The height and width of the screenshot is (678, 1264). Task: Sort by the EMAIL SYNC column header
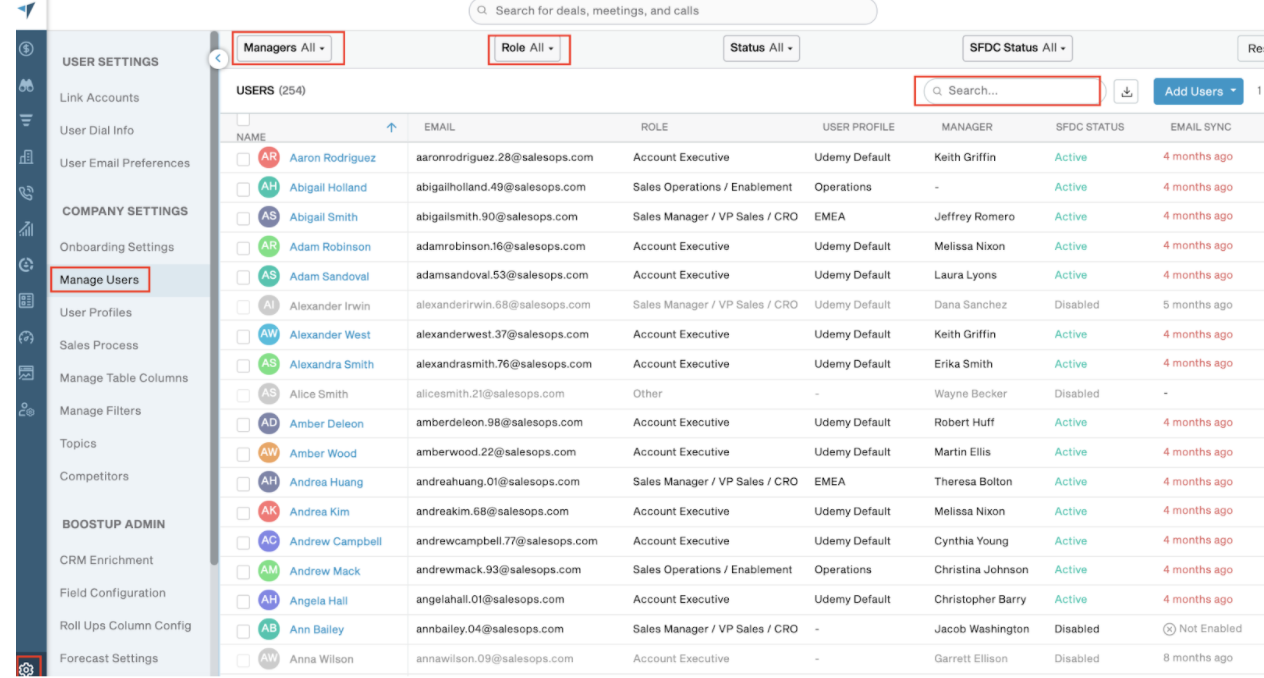(x=1201, y=127)
